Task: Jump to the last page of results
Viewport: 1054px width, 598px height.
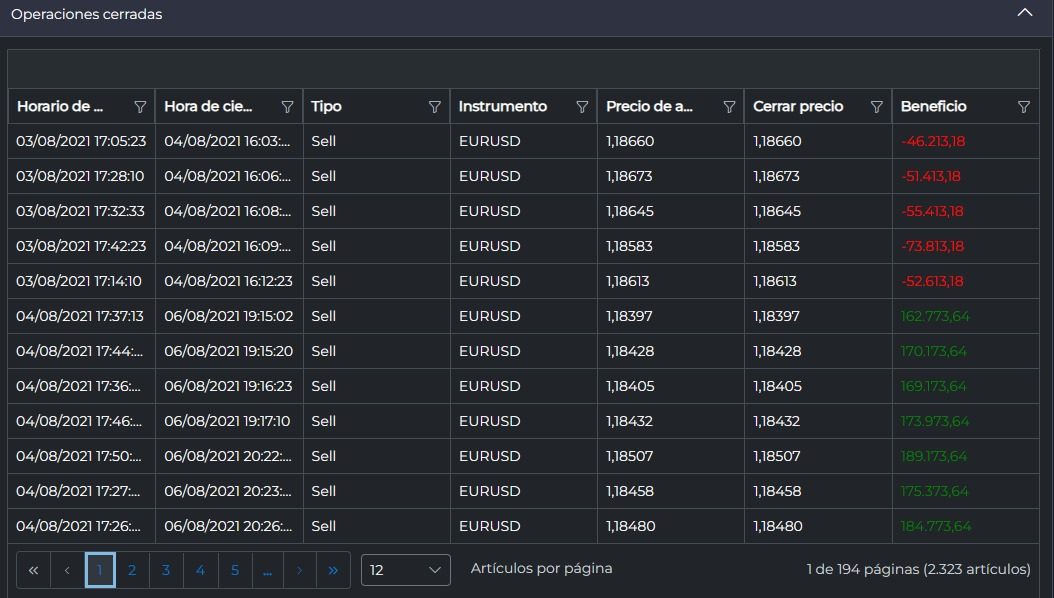Action: coord(333,570)
